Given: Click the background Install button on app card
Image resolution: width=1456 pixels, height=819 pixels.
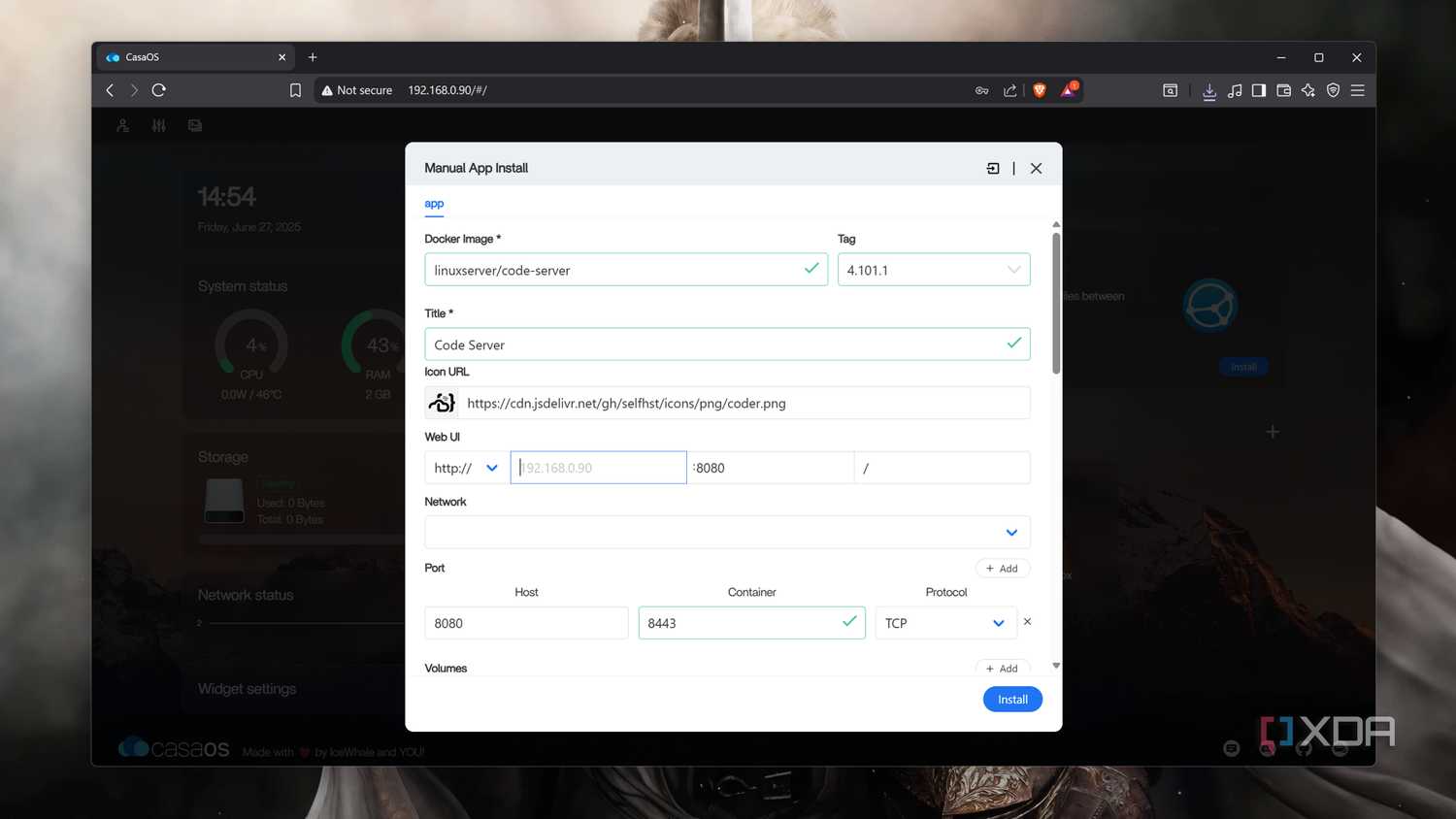Looking at the screenshot, I should coord(1243,367).
